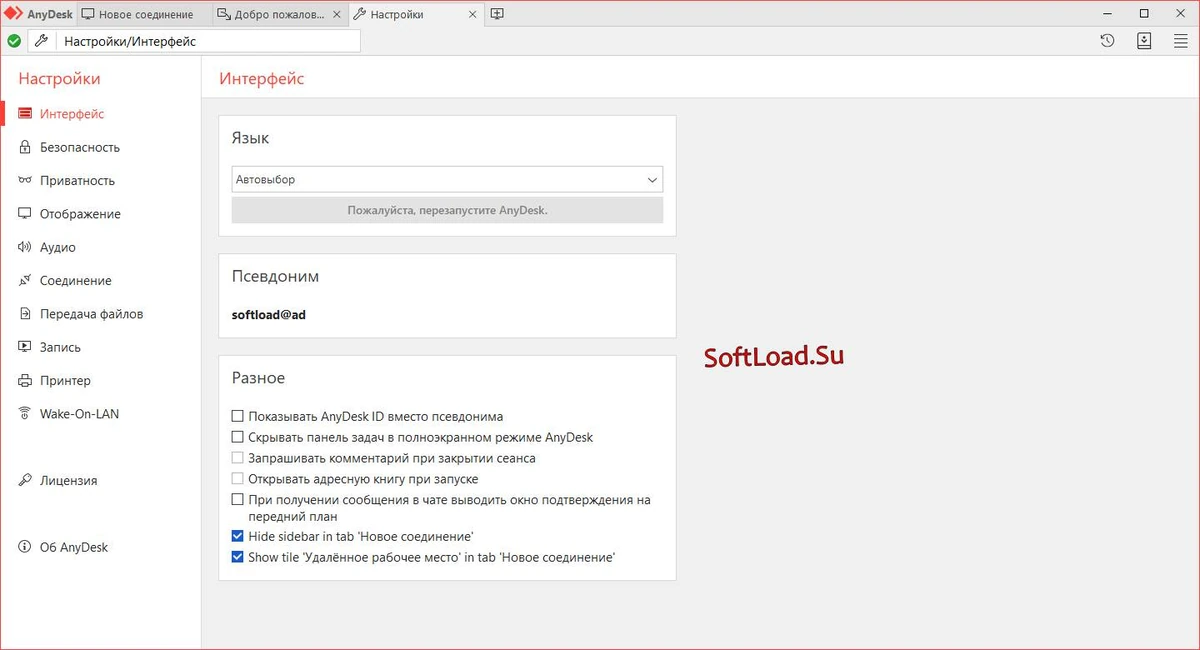Click the Privacy glasses icon
1200x650 pixels.
click(x=25, y=181)
